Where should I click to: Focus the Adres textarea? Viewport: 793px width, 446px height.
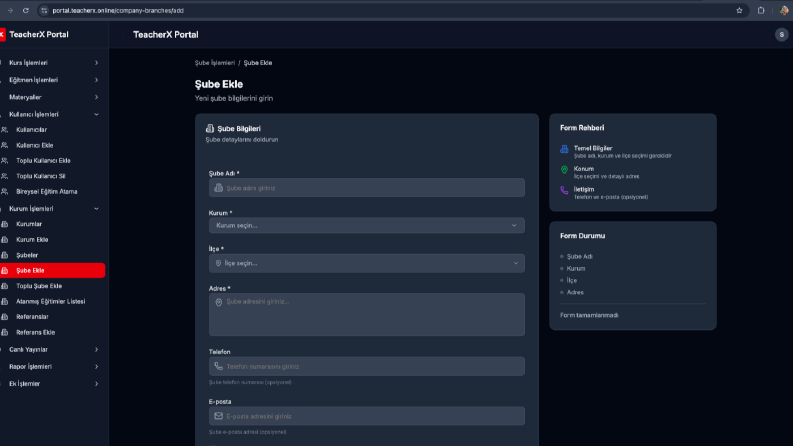pos(367,315)
